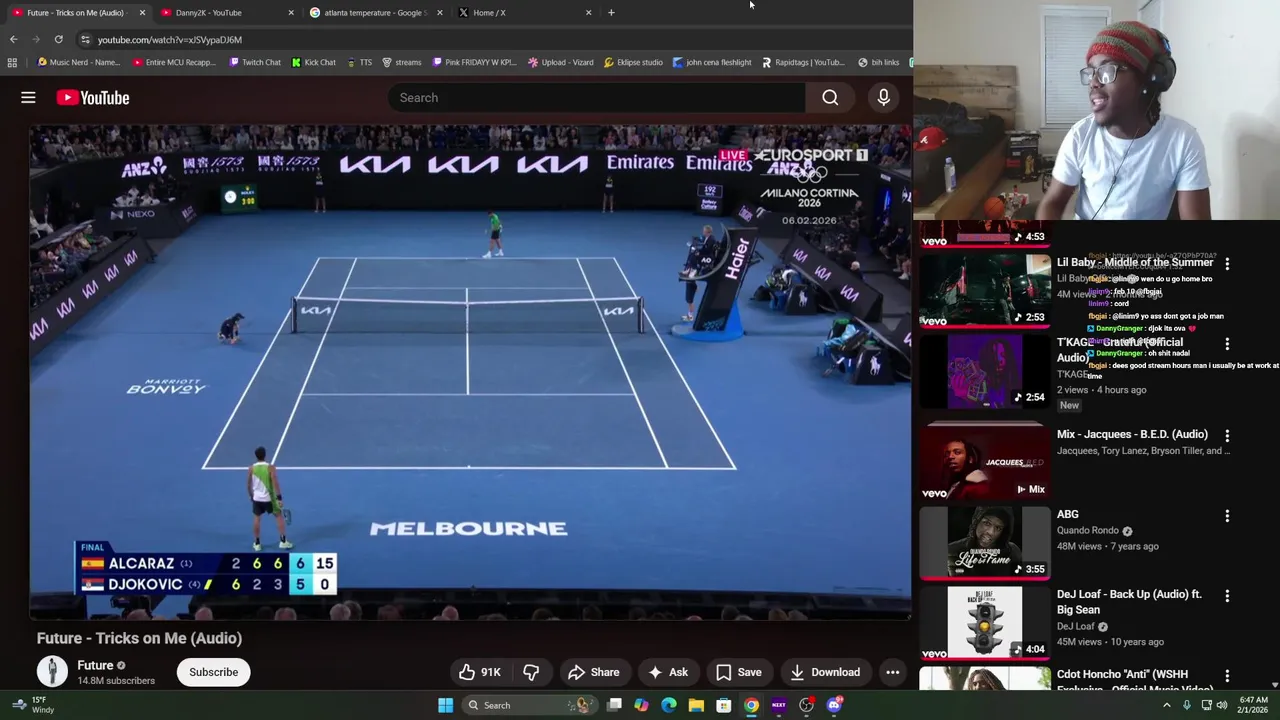Image resolution: width=1280 pixels, height=720 pixels.
Task: Launch Microsoft Edge from the taskbar
Action: pos(669,705)
